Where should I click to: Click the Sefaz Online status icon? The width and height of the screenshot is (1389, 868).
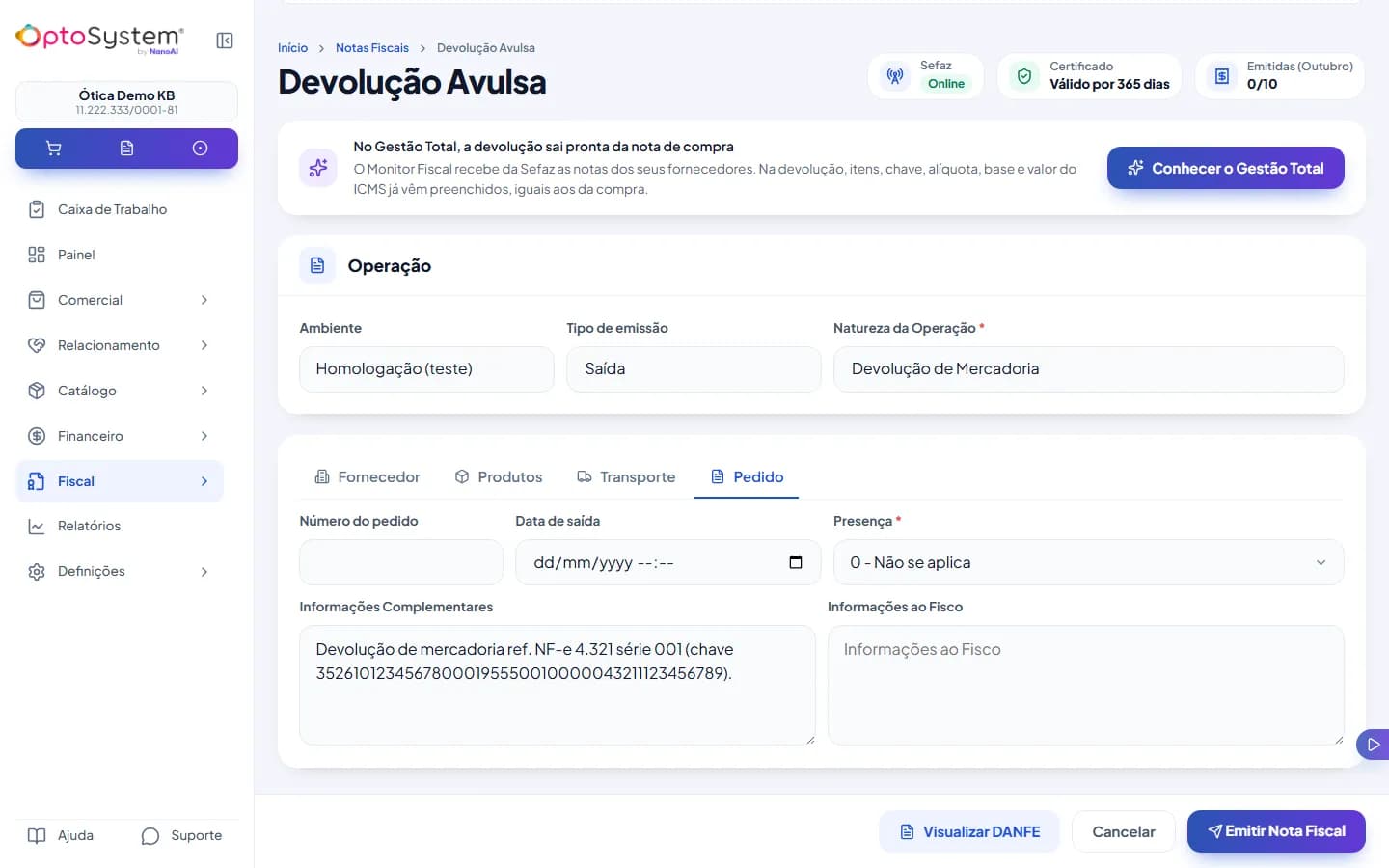[895, 75]
